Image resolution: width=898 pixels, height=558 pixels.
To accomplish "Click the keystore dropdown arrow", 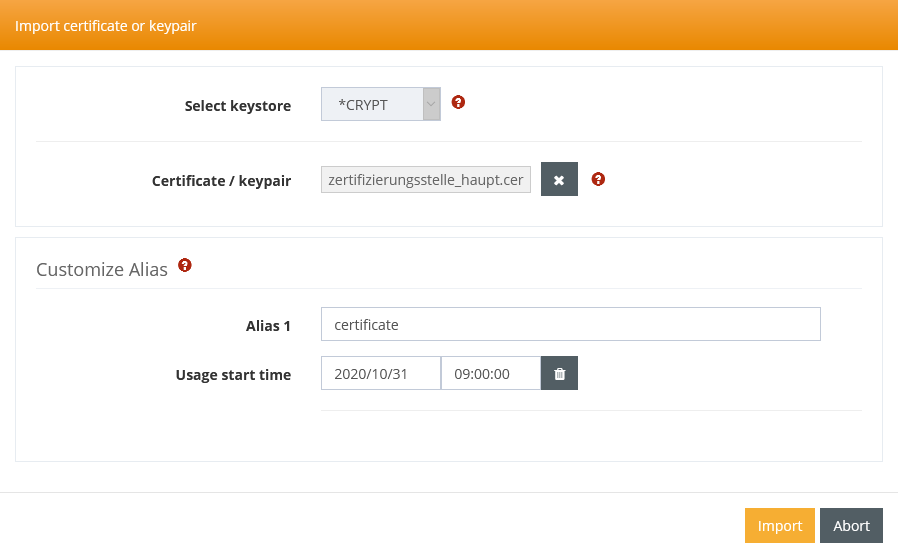I will click(x=431, y=104).
